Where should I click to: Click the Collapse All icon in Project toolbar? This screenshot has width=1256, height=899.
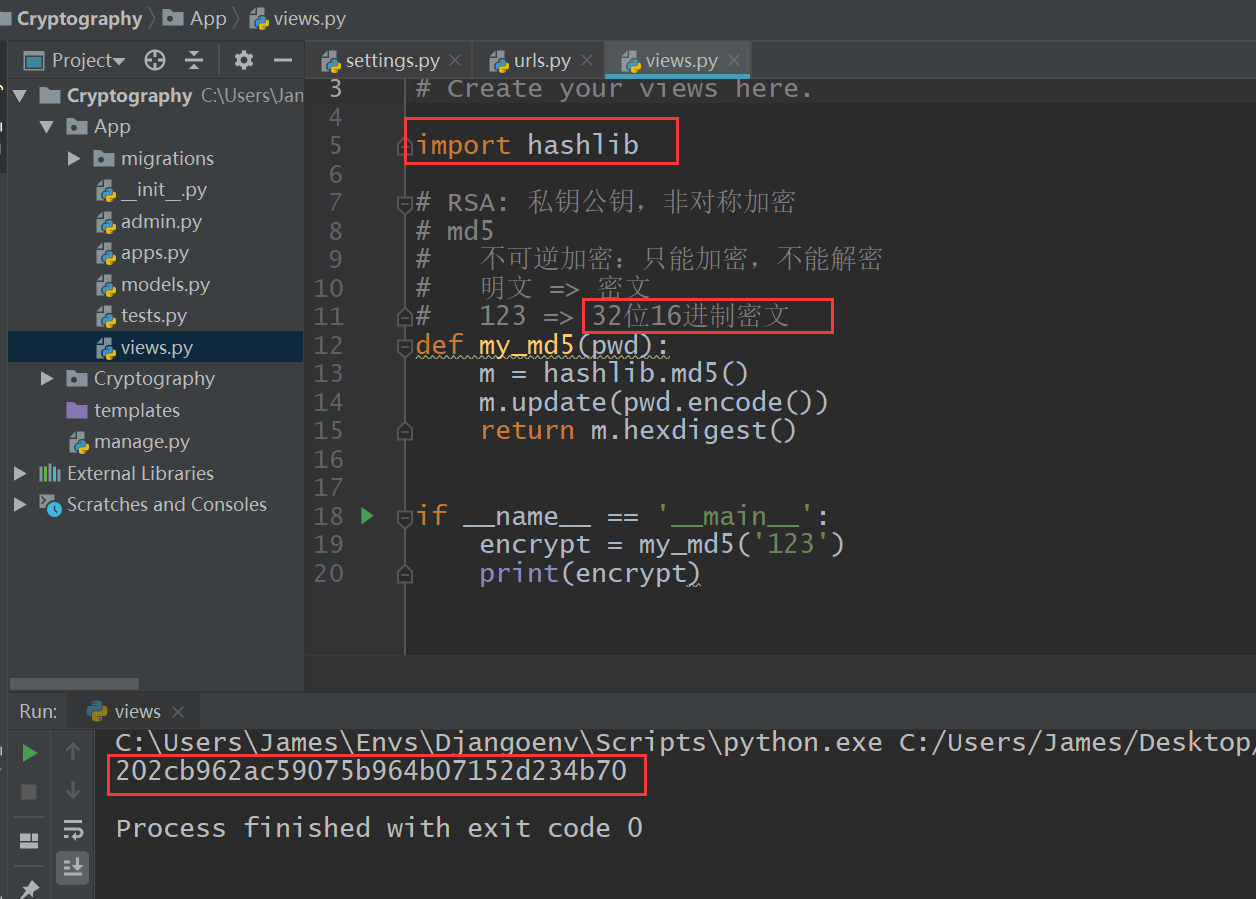pos(194,61)
